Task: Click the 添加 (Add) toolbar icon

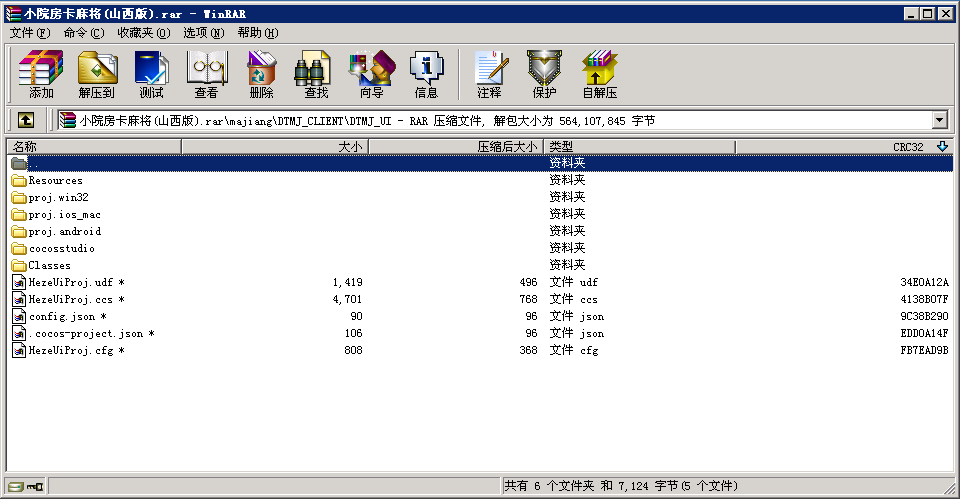Action: 41,74
